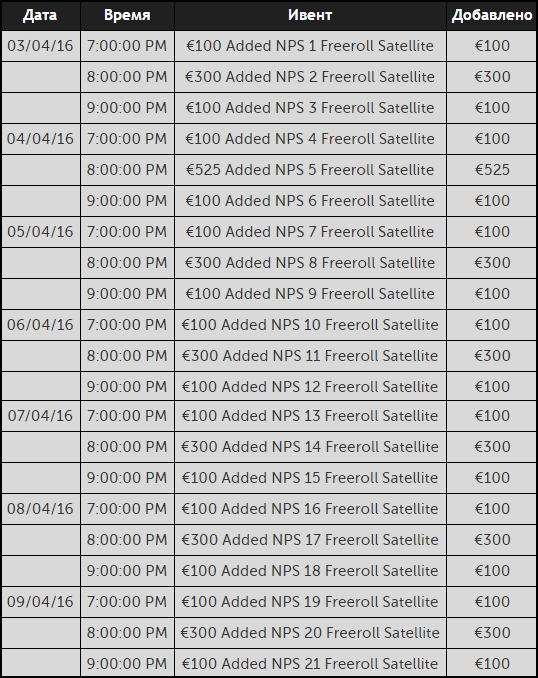Click the NPS 21 Freeroll Satellite event
The image size is (538, 678).
click(x=310, y=664)
